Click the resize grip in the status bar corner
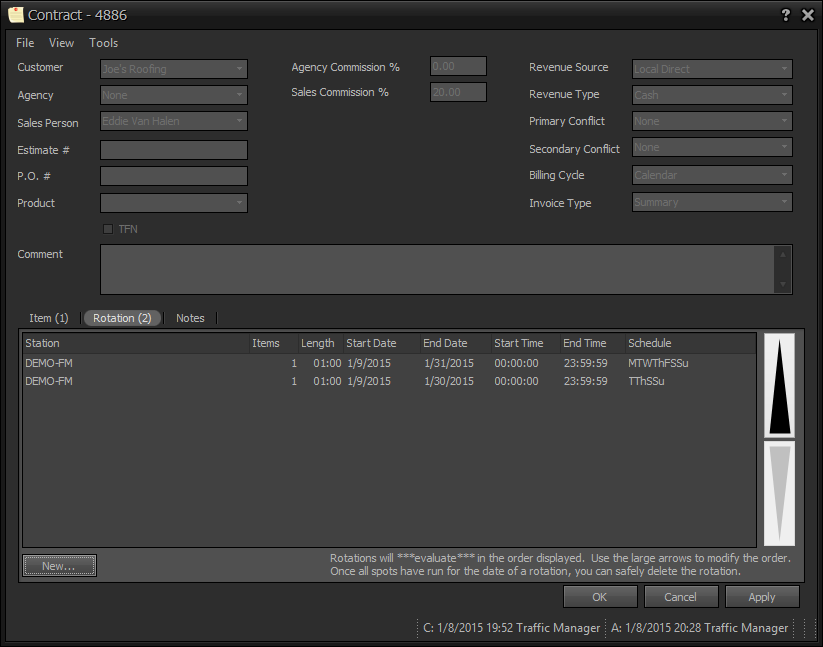Screen dimensions: 823x647 [811, 629]
